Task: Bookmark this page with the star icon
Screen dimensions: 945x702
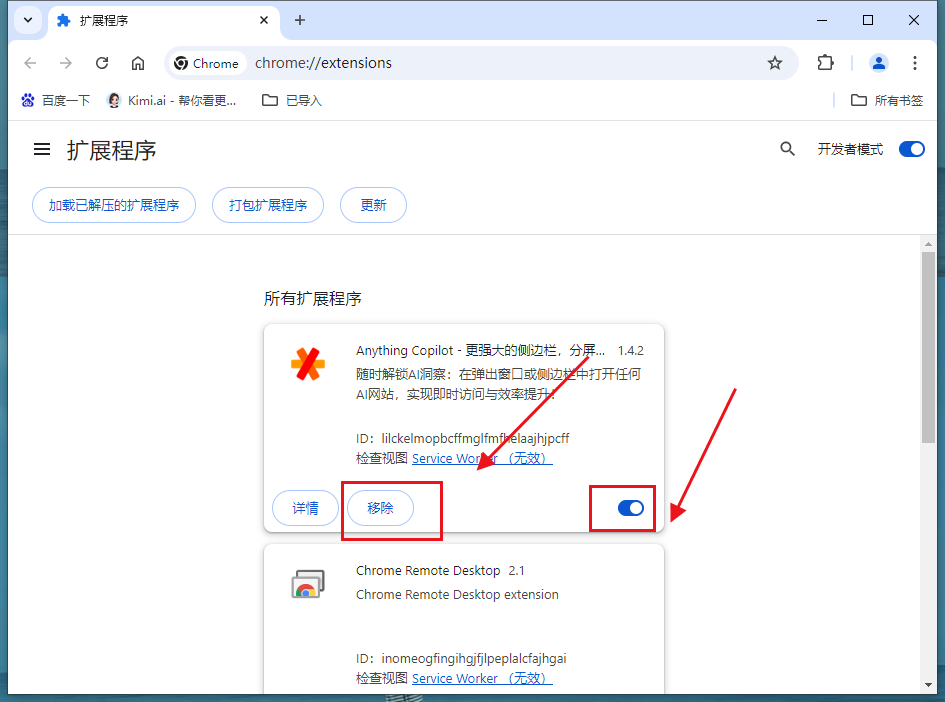Action: [774, 63]
